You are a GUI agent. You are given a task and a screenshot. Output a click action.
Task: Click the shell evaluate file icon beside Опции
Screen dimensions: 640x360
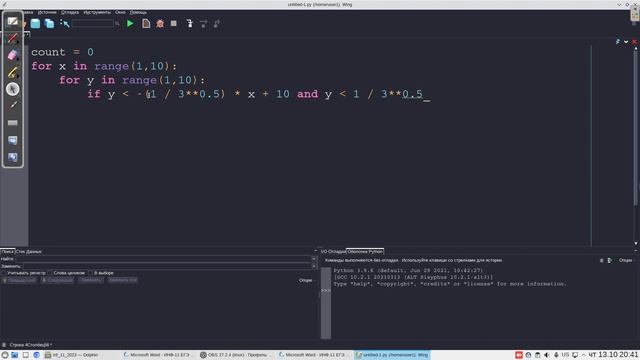coord(610,260)
